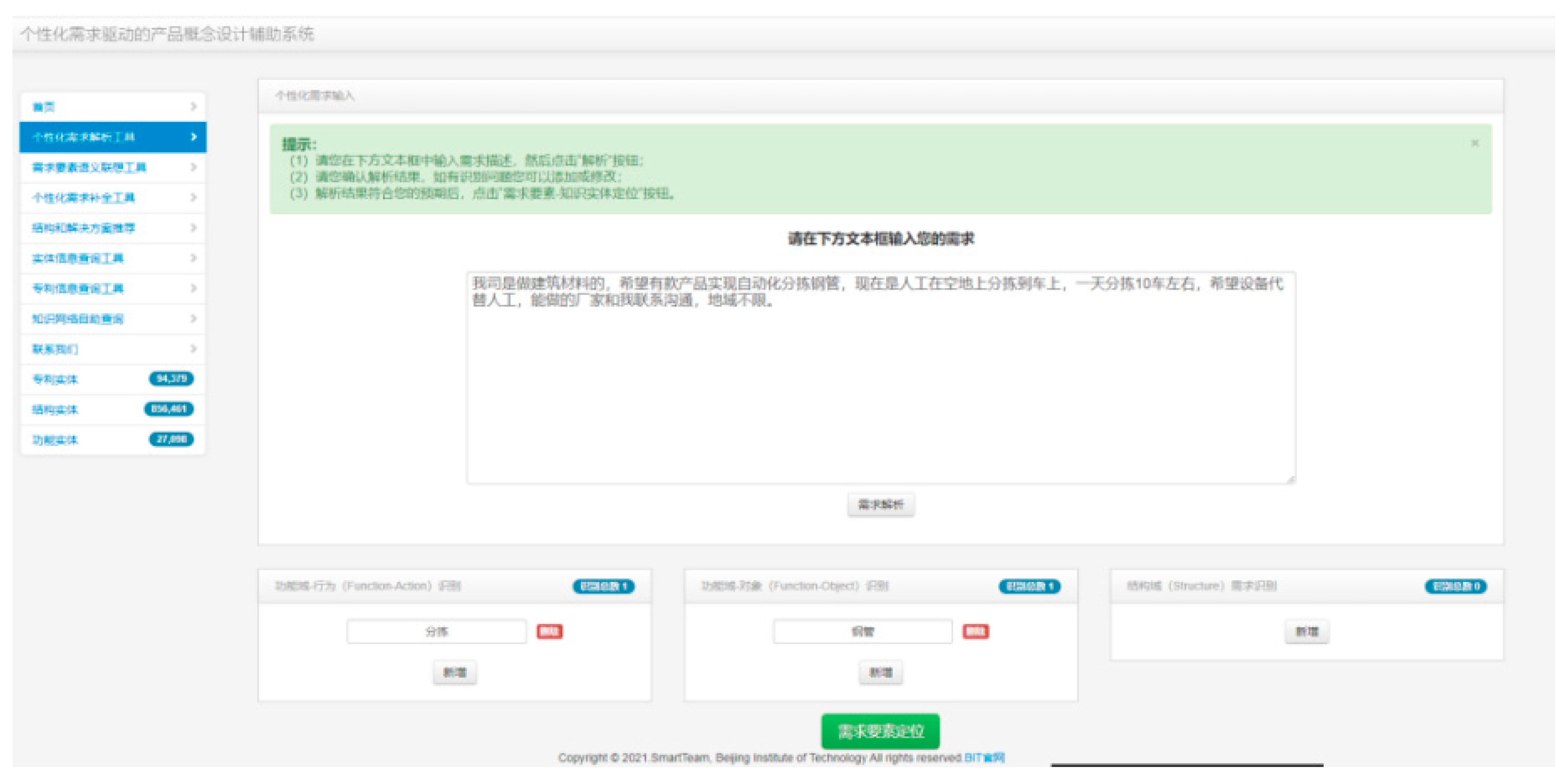
Task: Expand 联系我们 using its arrow
Action: click(195, 348)
